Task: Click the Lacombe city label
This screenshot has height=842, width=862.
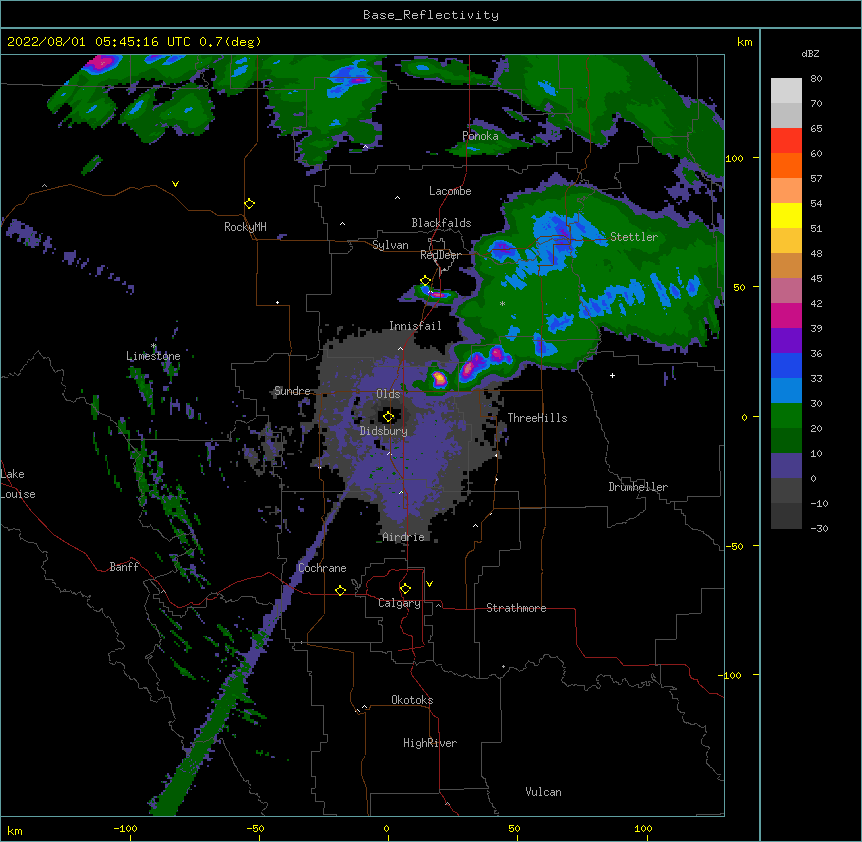Action: (450, 191)
